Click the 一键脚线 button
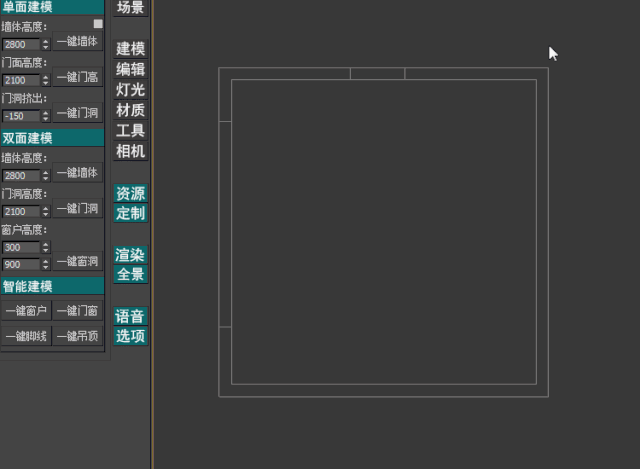This screenshot has height=469, width=640. tap(27, 336)
